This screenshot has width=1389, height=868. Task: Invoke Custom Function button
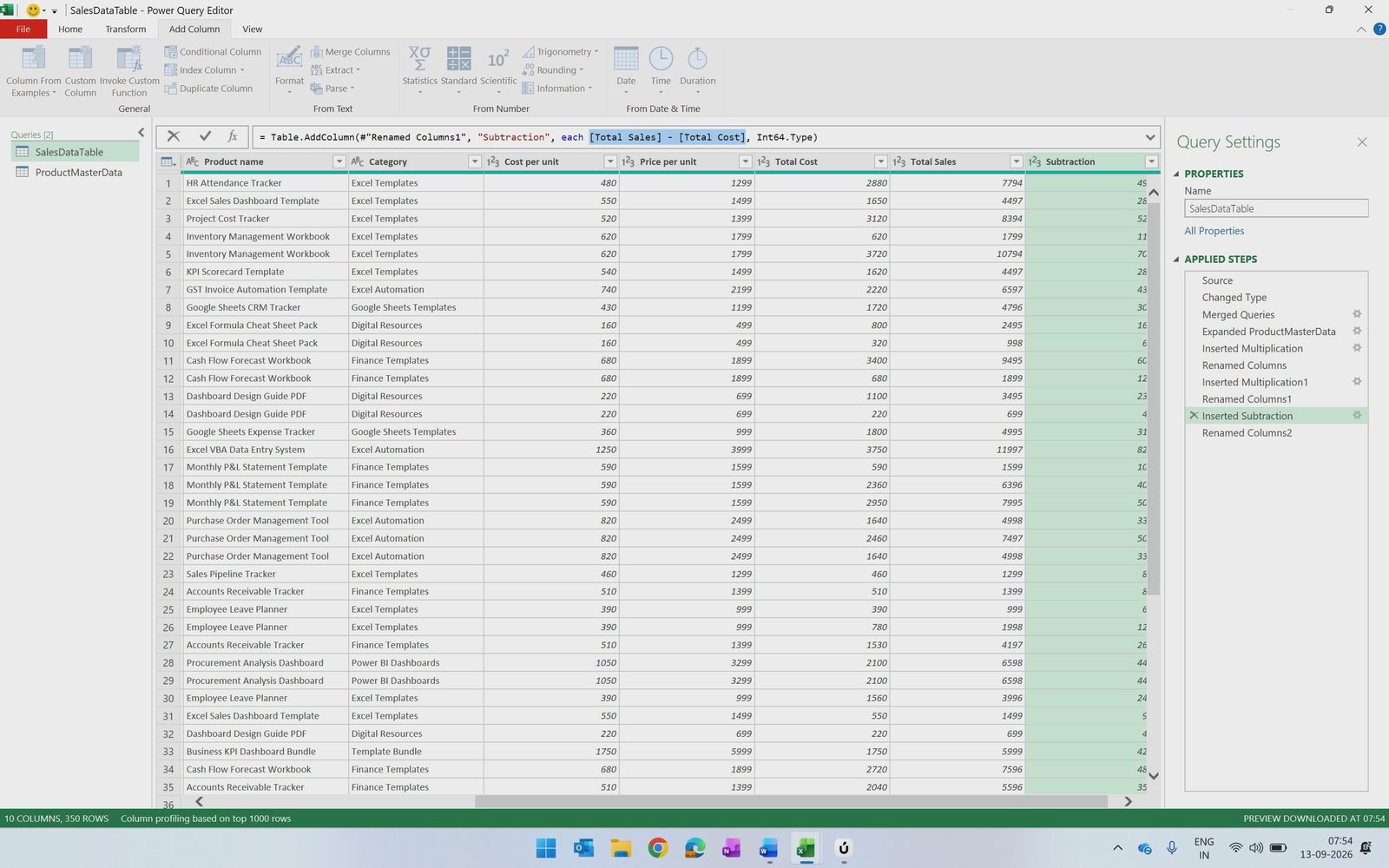(129, 72)
